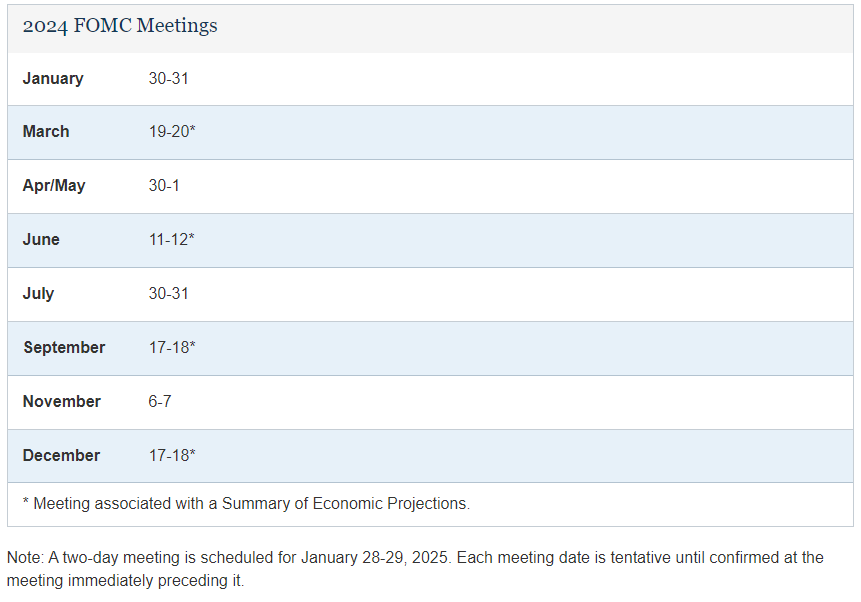Select the December month label
Screen dimensions: 861x602
coord(62,456)
